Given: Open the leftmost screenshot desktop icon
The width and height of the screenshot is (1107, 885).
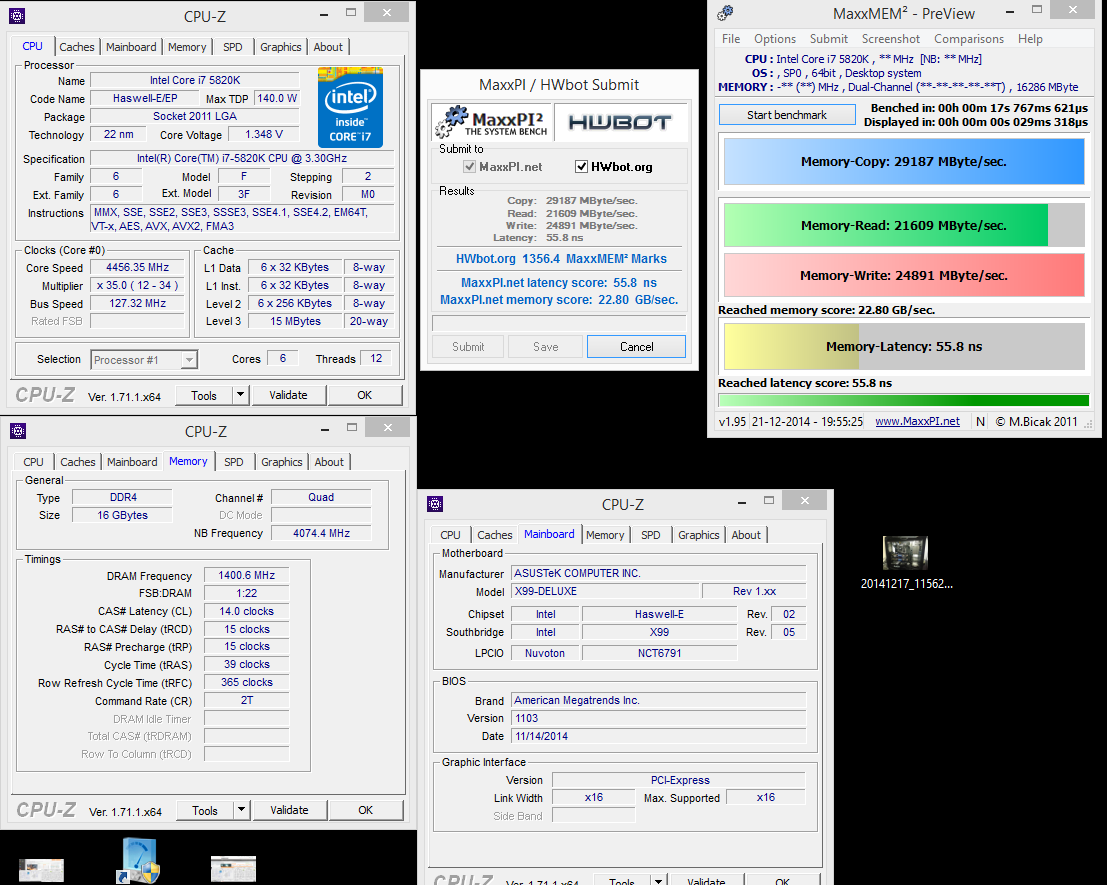Looking at the screenshot, I should pyautogui.click(x=42, y=869).
